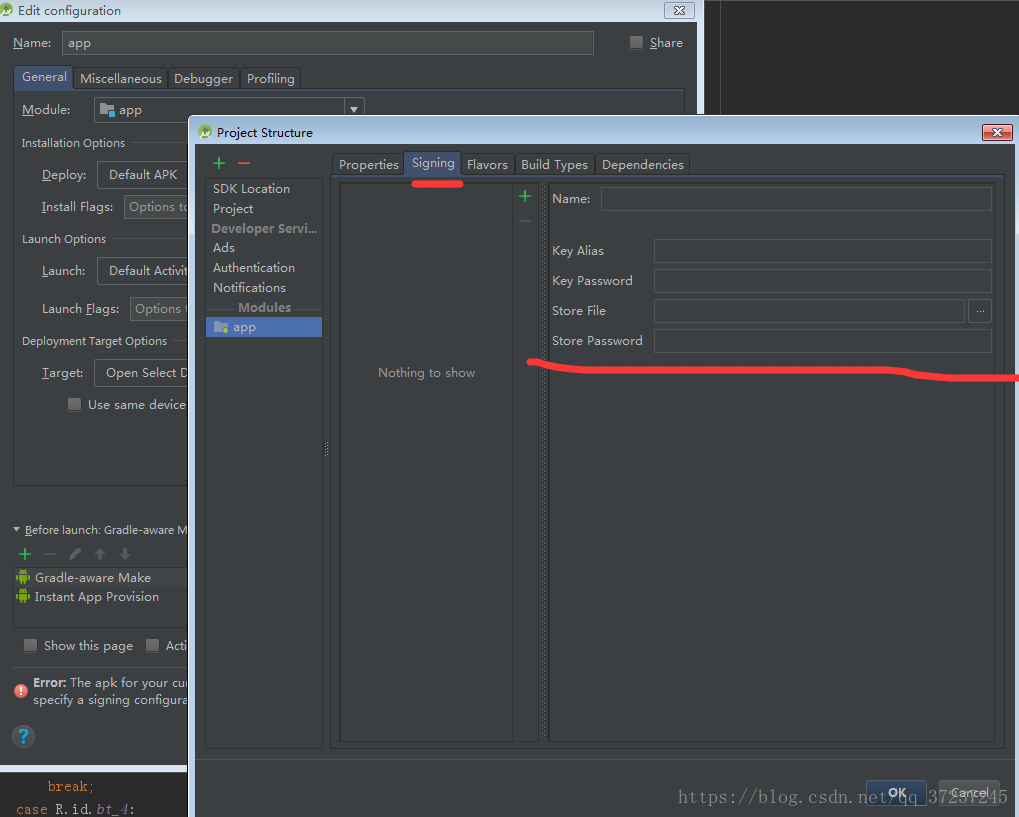Viewport: 1019px width, 817px height.
Task: Open the Launch Default Activity dropdown
Action: click(142, 271)
